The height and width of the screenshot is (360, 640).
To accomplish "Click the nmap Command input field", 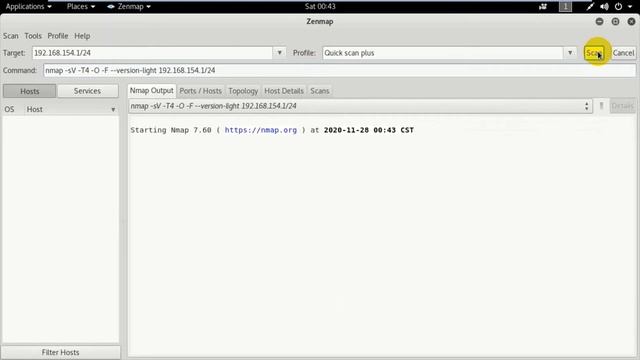I will click(339, 70).
